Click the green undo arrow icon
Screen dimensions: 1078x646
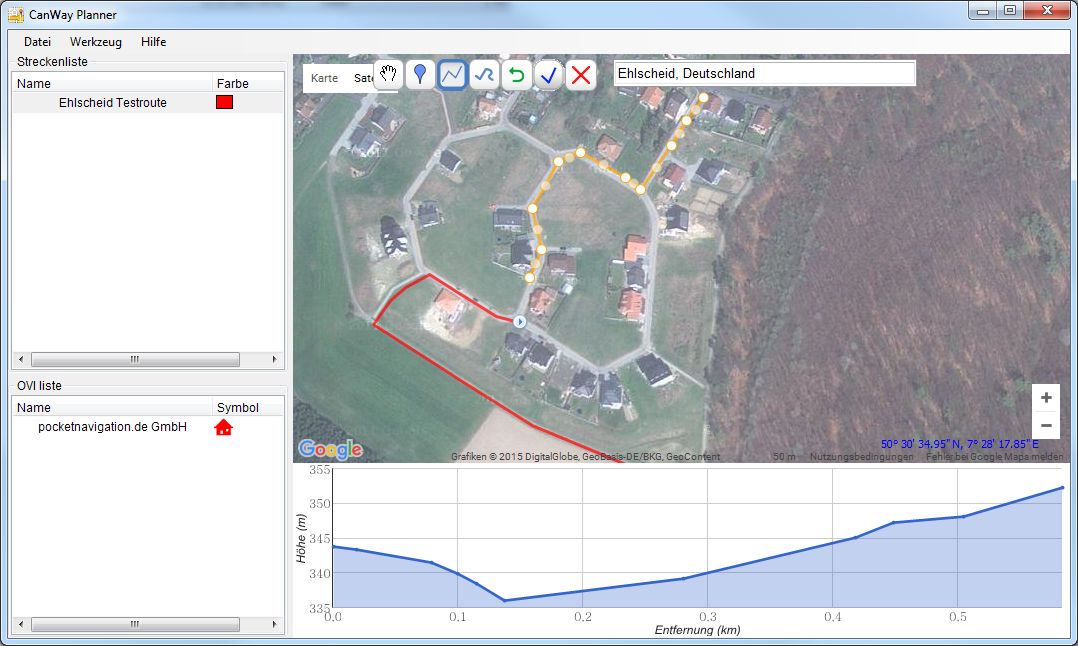pyautogui.click(x=516, y=75)
